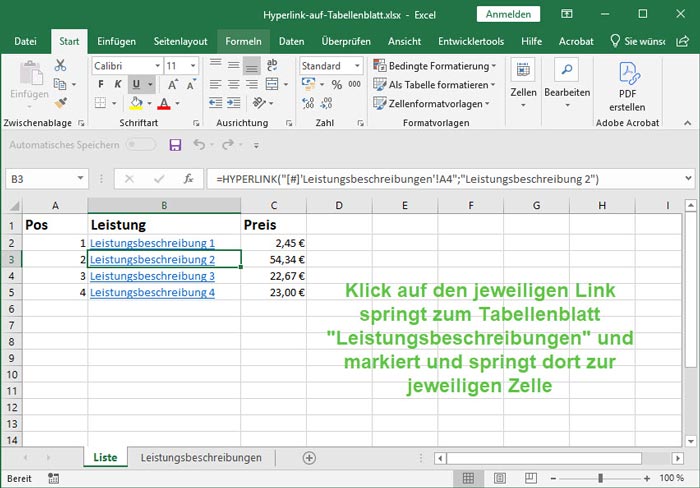
Task: Align cell text left
Action: 216,84
